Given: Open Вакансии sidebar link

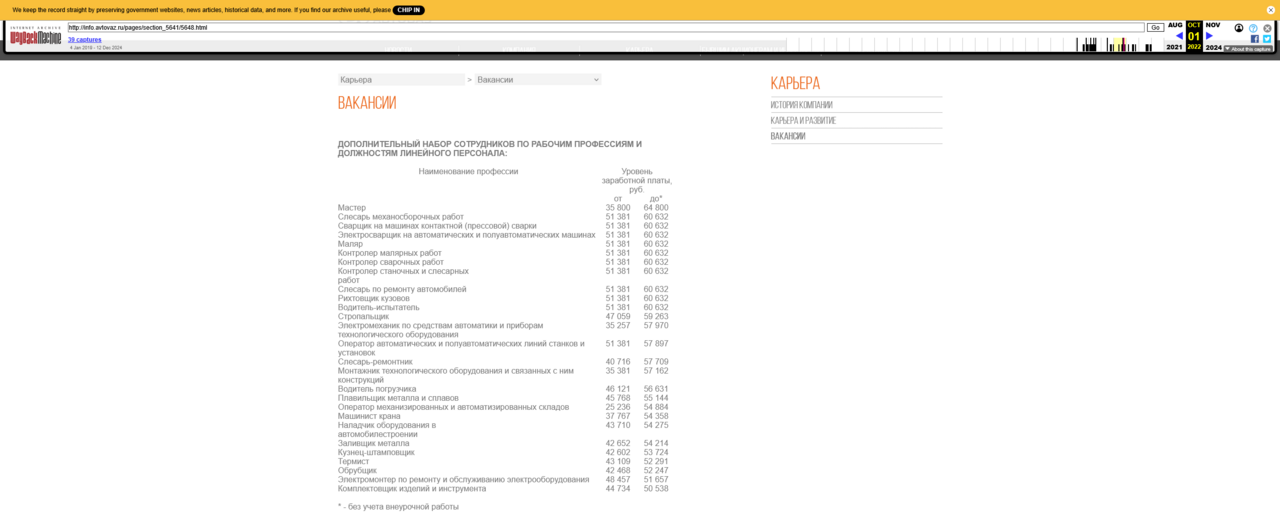Looking at the screenshot, I should (788, 136).
